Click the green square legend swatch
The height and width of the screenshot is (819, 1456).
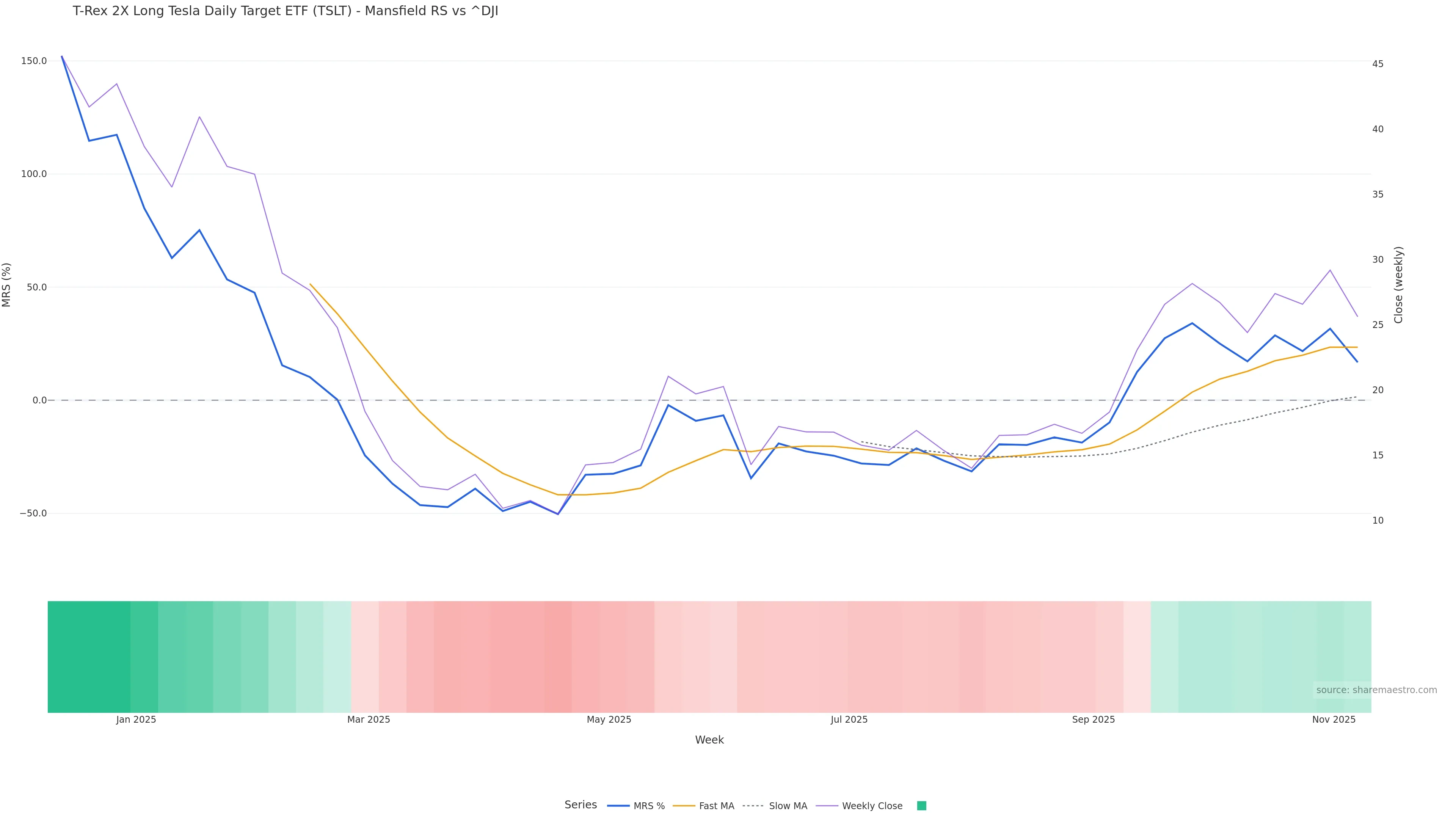point(921,805)
